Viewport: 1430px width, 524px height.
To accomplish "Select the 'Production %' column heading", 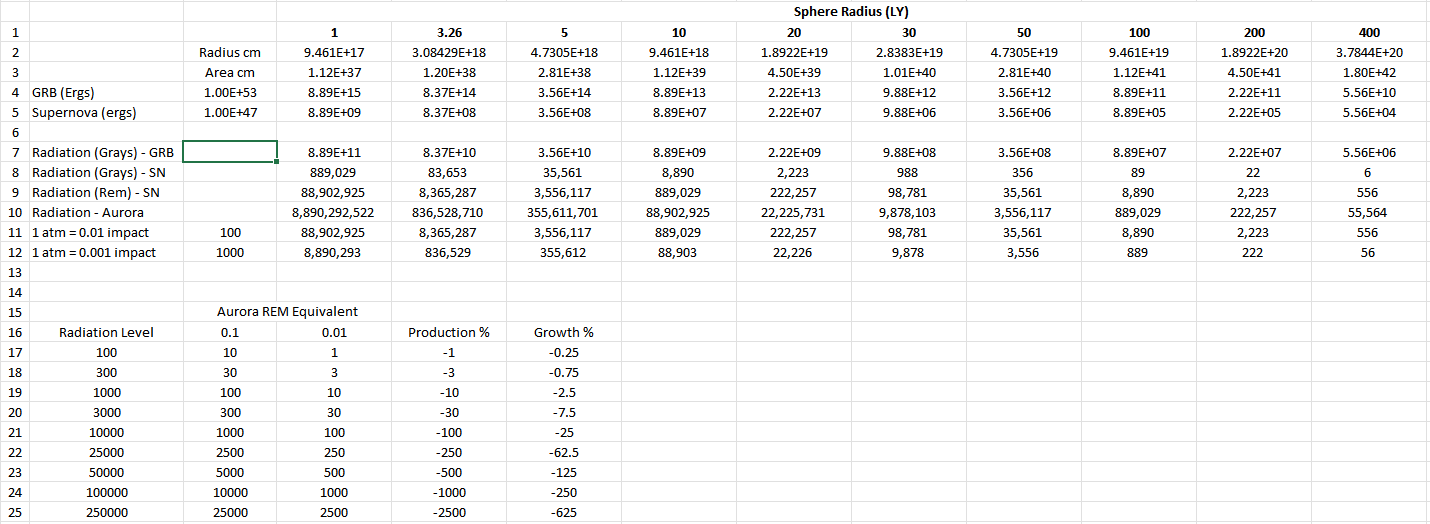I will (449, 332).
